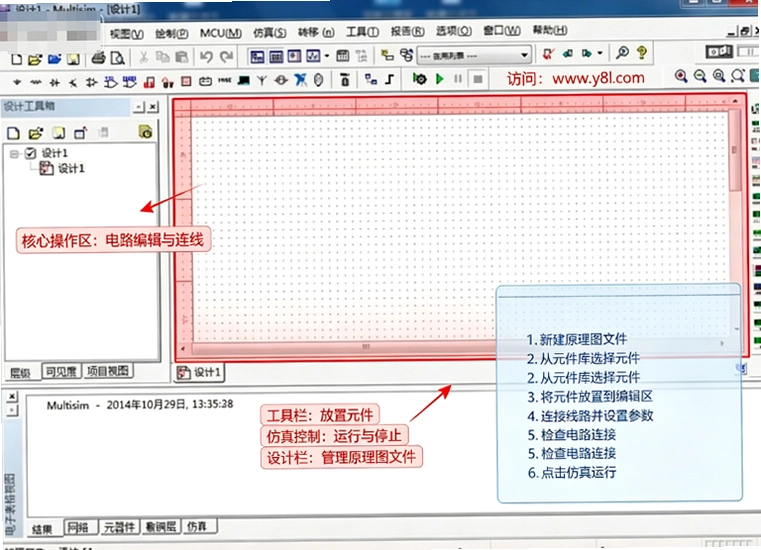Switch to 可见度 tab
This screenshot has width=761, height=550.
click(x=61, y=371)
